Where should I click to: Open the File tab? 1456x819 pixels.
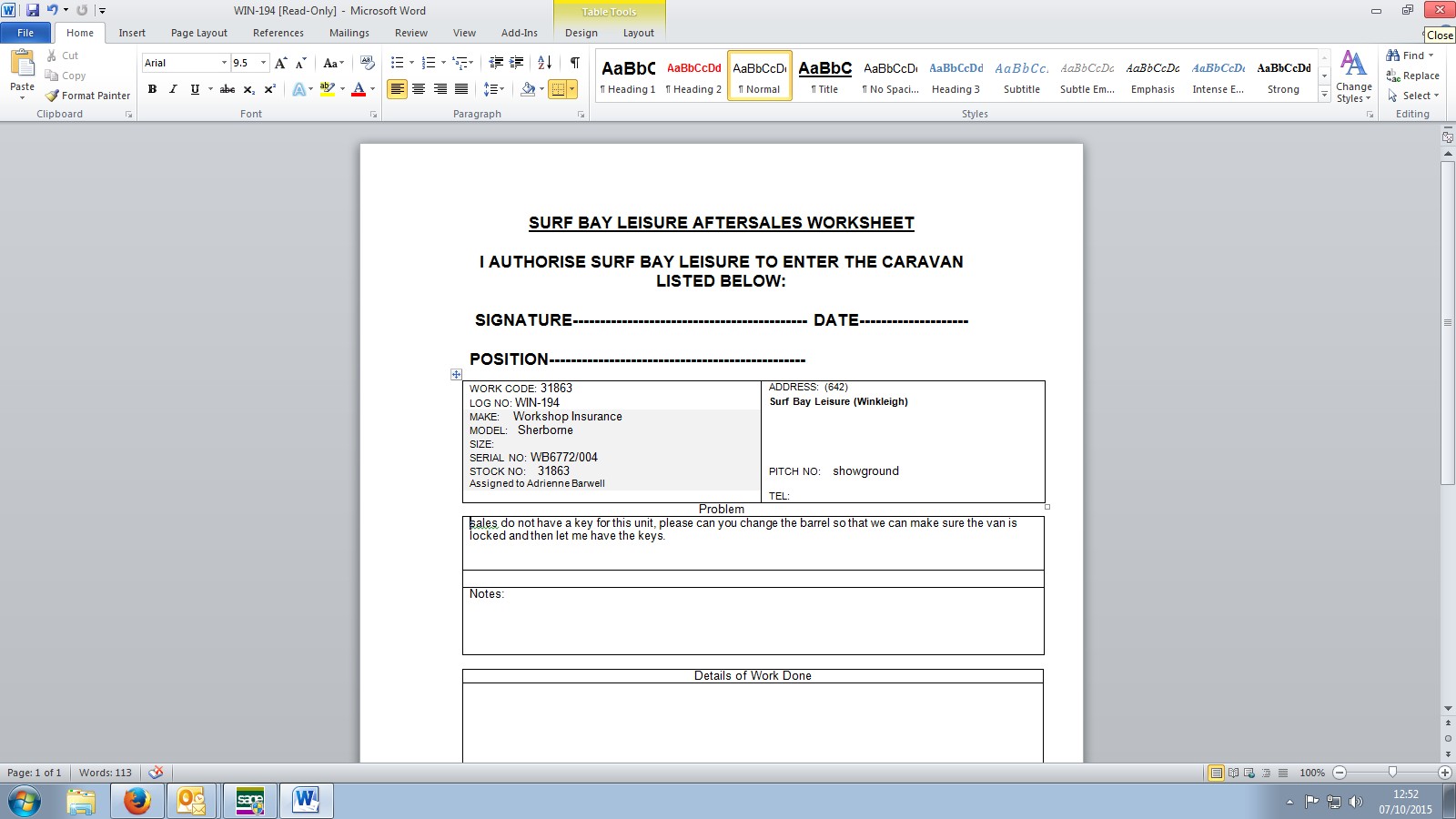(x=25, y=33)
